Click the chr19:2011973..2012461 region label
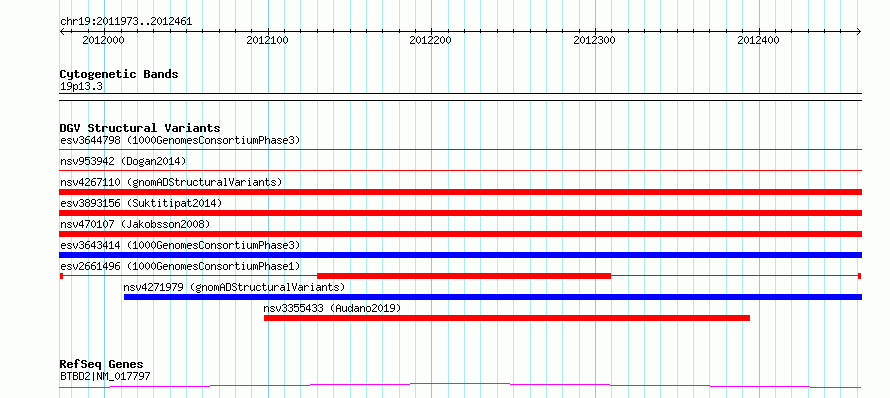890x398 pixels. (x=126, y=22)
